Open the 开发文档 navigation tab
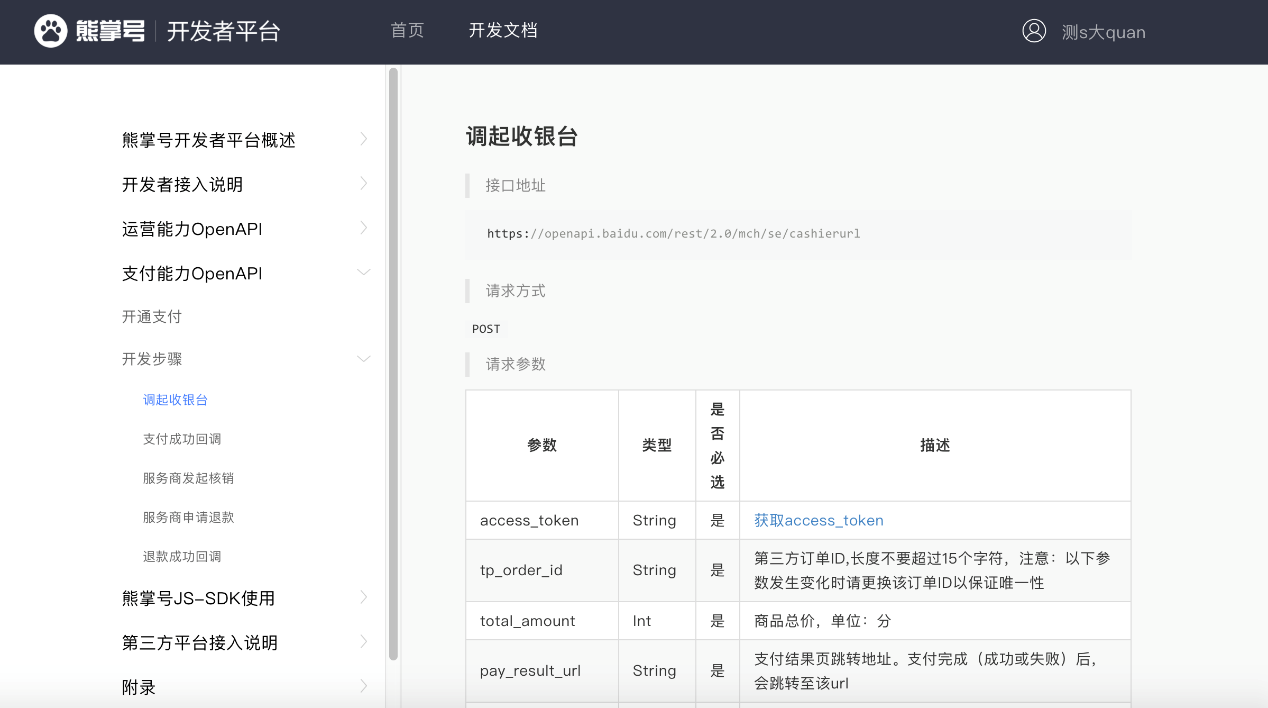Image resolution: width=1268 pixels, height=708 pixels. coord(503,31)
